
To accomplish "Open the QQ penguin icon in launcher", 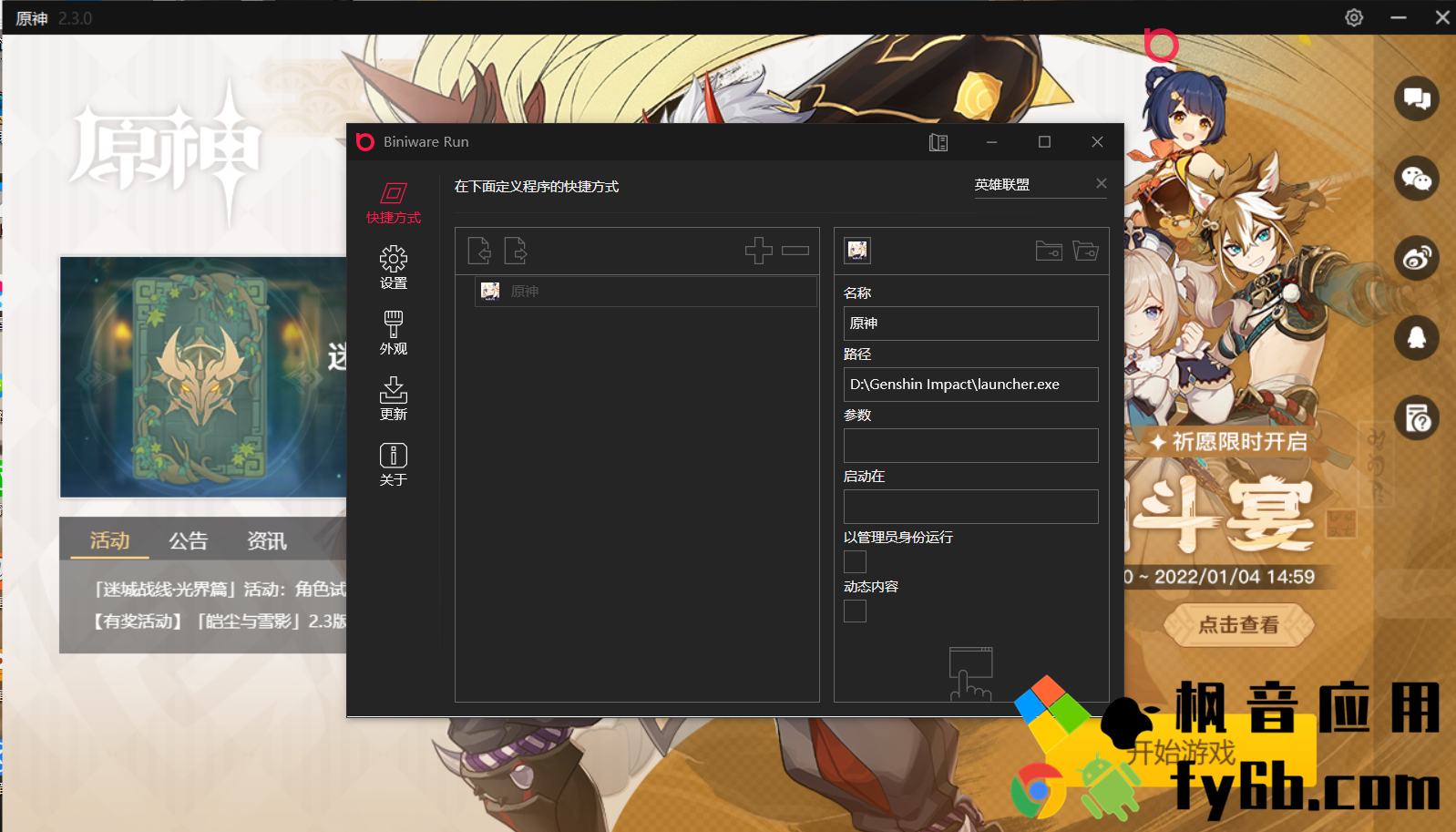I will click(1417, 338).
